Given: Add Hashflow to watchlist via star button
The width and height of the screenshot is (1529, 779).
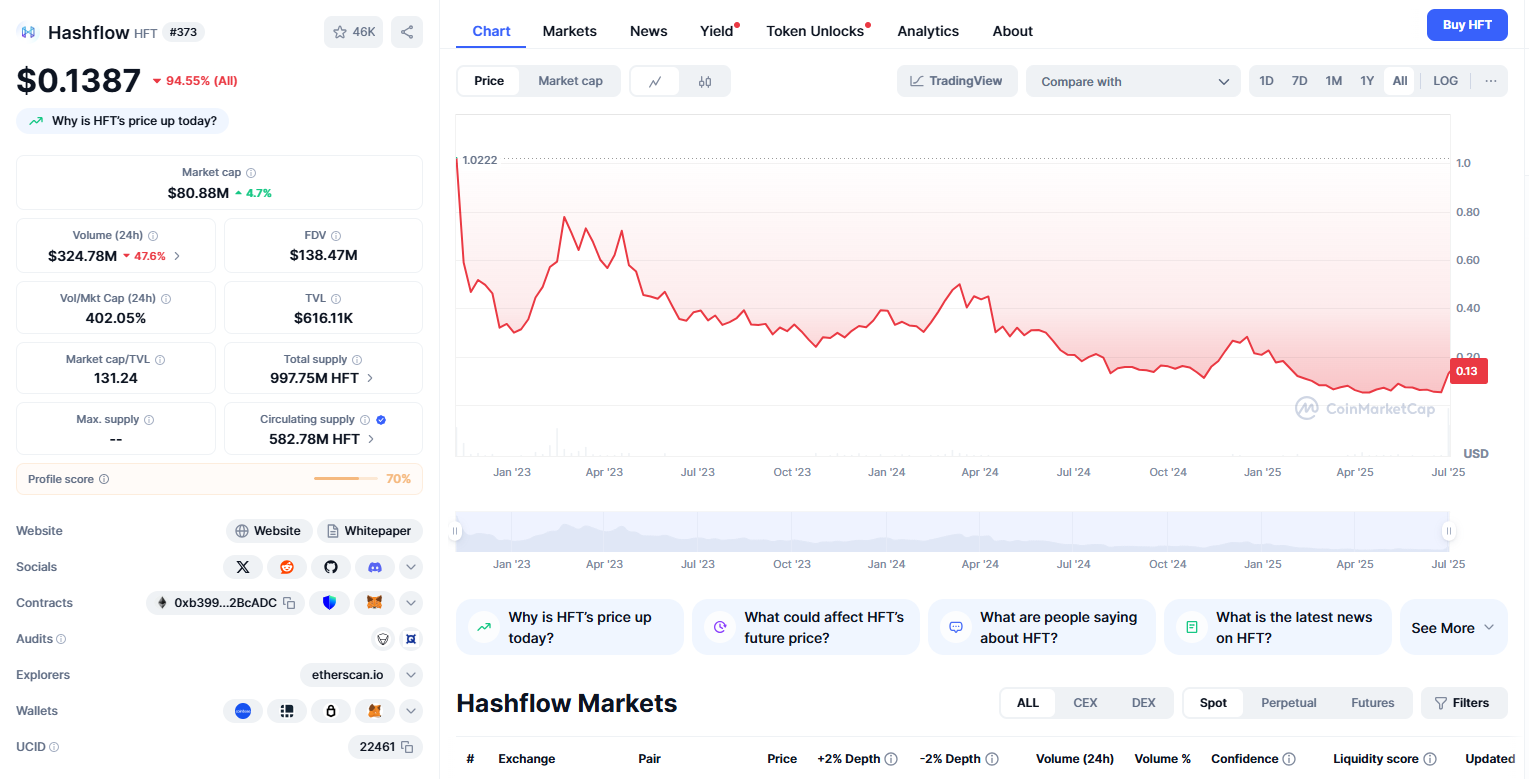Looking at the screenshot, I should click(353, 32).
